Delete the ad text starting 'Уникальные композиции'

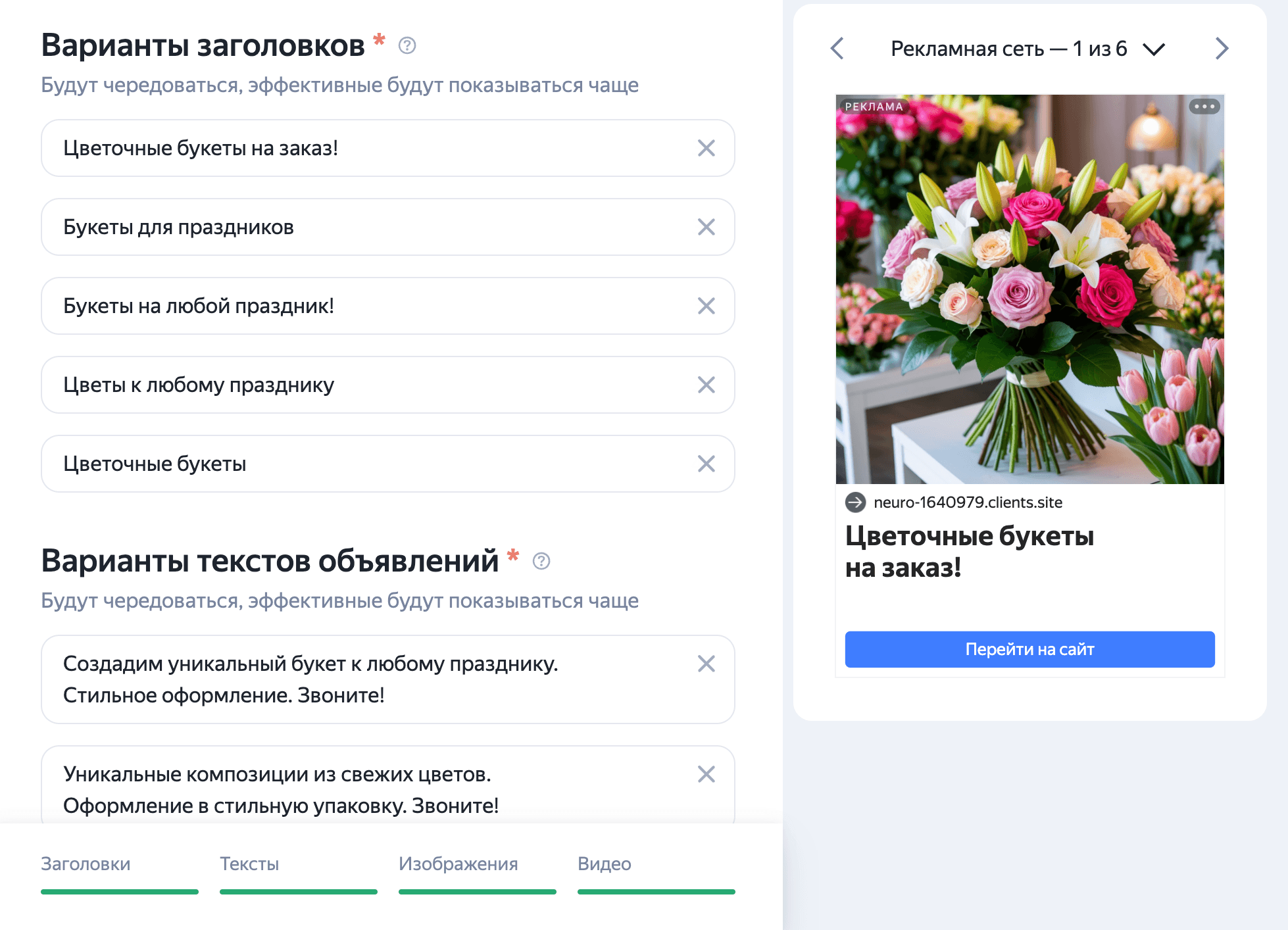706,774
